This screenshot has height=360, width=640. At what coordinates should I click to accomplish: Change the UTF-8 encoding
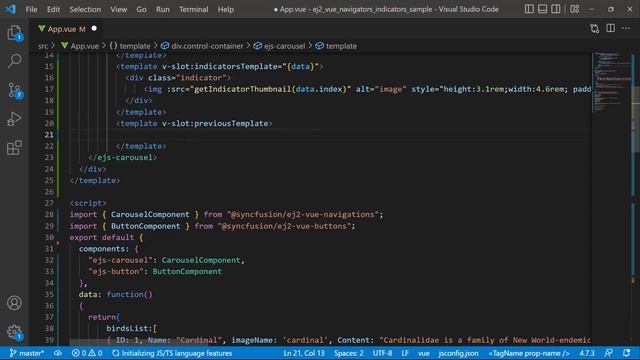coord(382,353)
